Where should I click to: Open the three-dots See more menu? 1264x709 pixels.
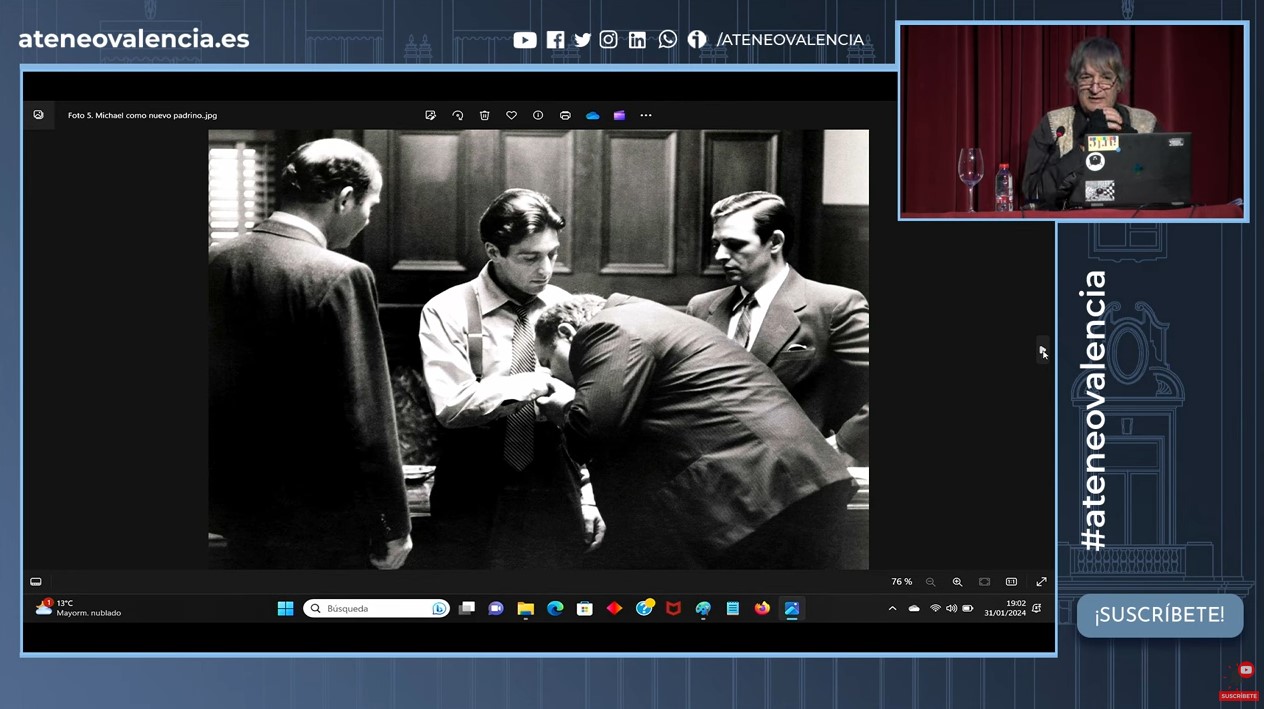pos(646,115)
